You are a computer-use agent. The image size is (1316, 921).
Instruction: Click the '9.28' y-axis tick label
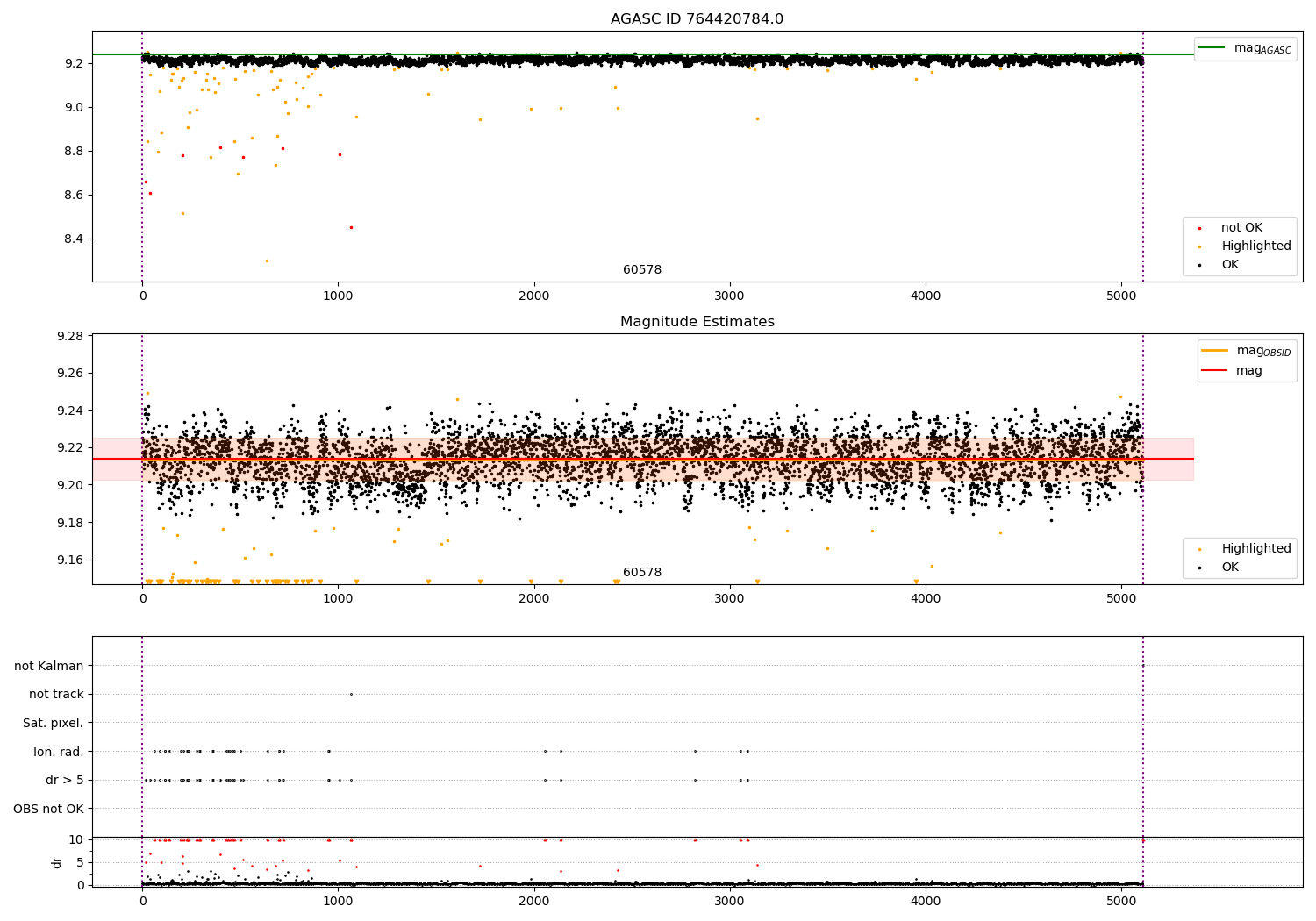click(69, 337)
